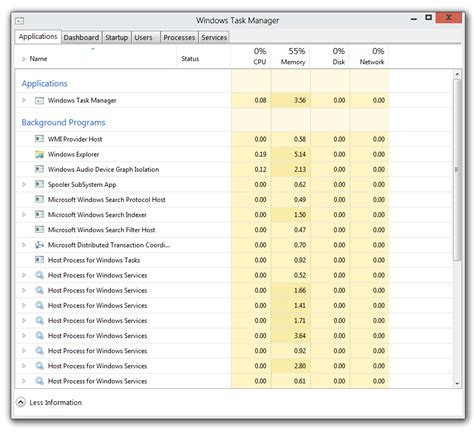Expand the Windows Task Manager row
The image size is (474, 432).
[24, 100]
